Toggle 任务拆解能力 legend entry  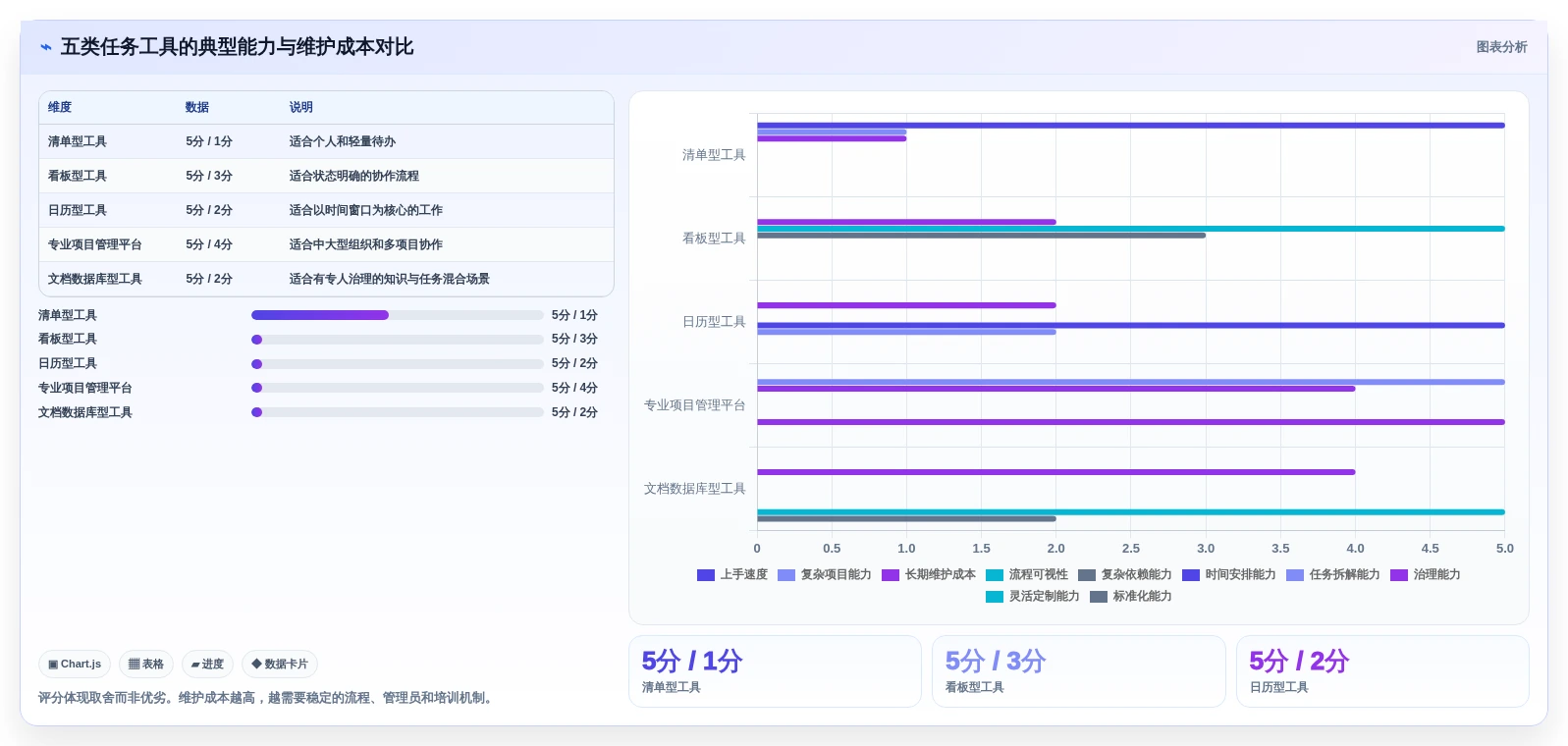1332,575
